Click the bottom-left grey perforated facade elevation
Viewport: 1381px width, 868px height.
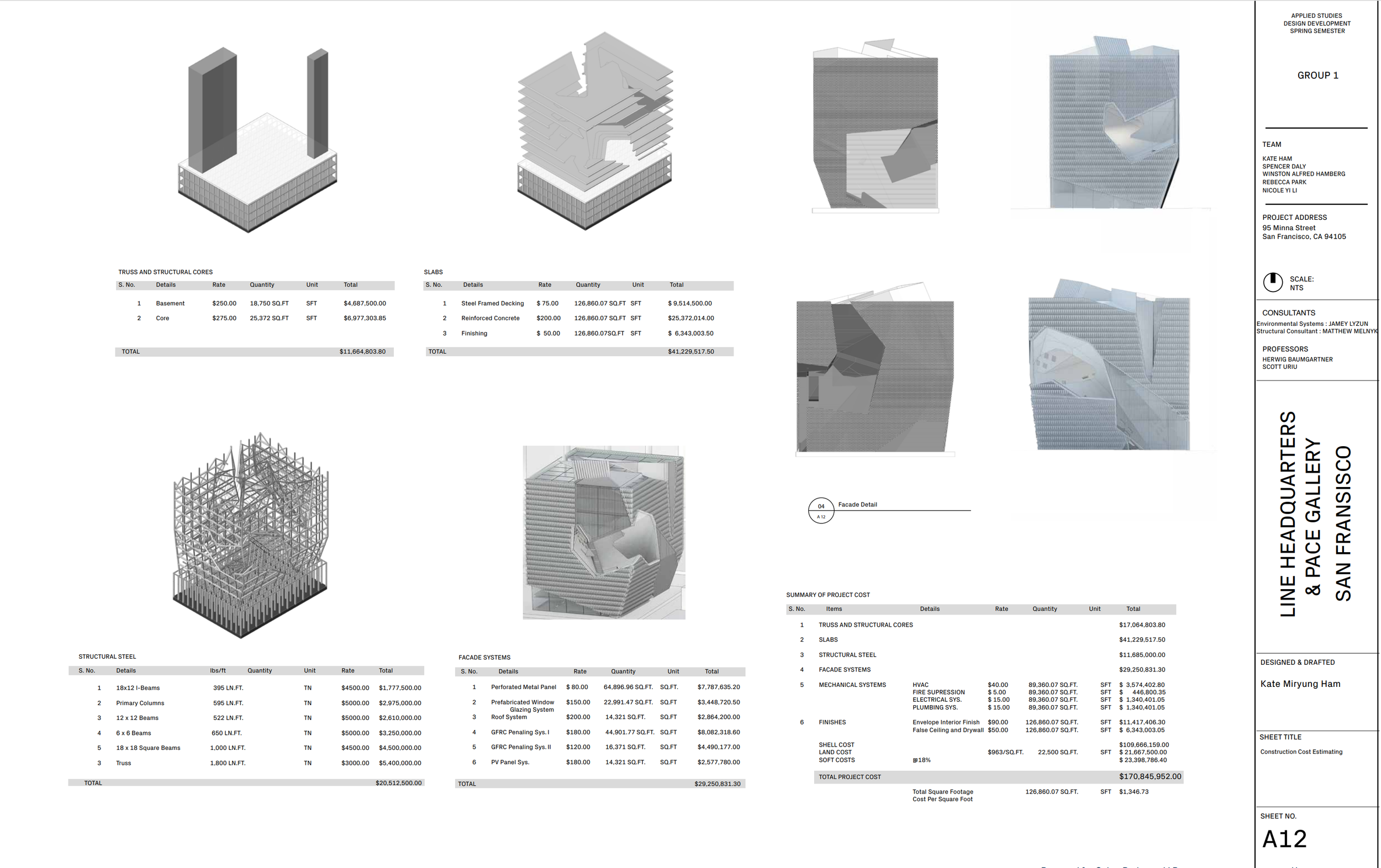coord(874,371)
